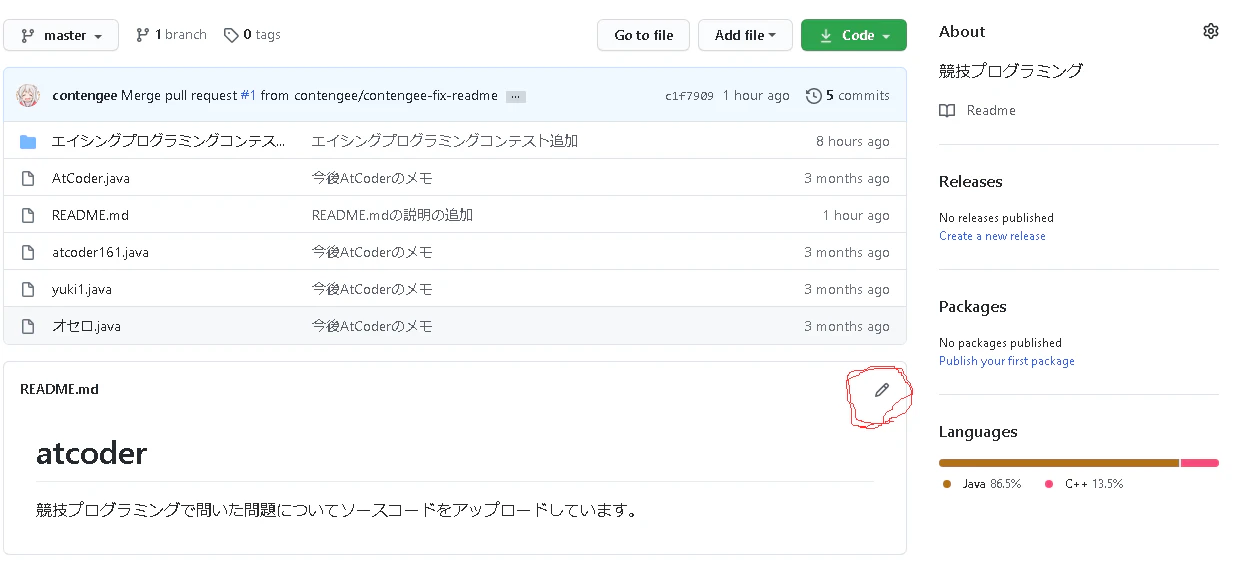Viewport: 1238px width, 581px height.
Task: Open the エイシングプログラミングコンテスト folder
Action: [168, 141]
